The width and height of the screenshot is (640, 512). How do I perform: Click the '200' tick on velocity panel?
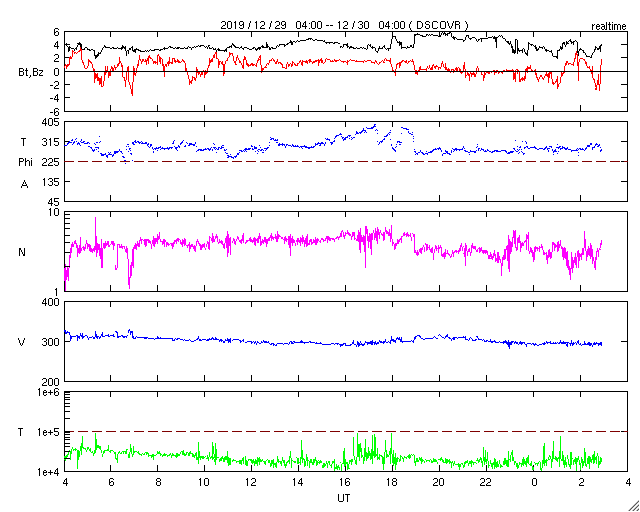click(x=52, y=382)
